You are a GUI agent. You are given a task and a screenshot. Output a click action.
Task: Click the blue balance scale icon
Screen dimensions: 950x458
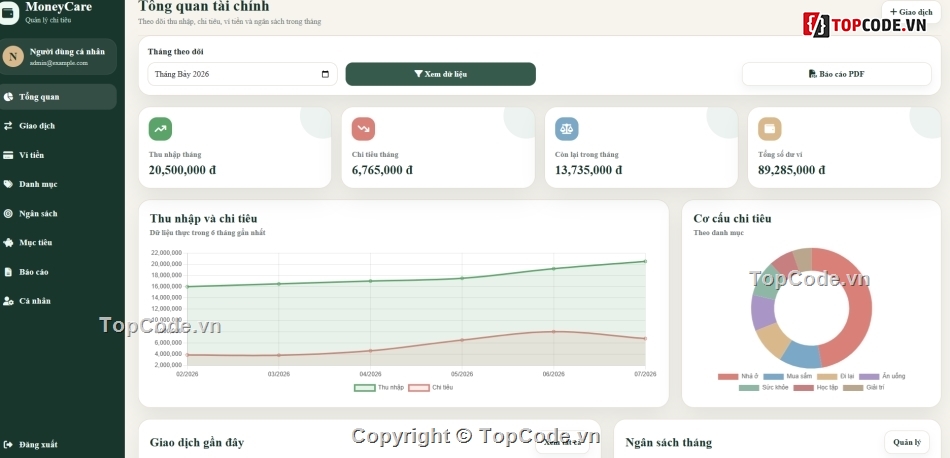[x=566, y=129]
